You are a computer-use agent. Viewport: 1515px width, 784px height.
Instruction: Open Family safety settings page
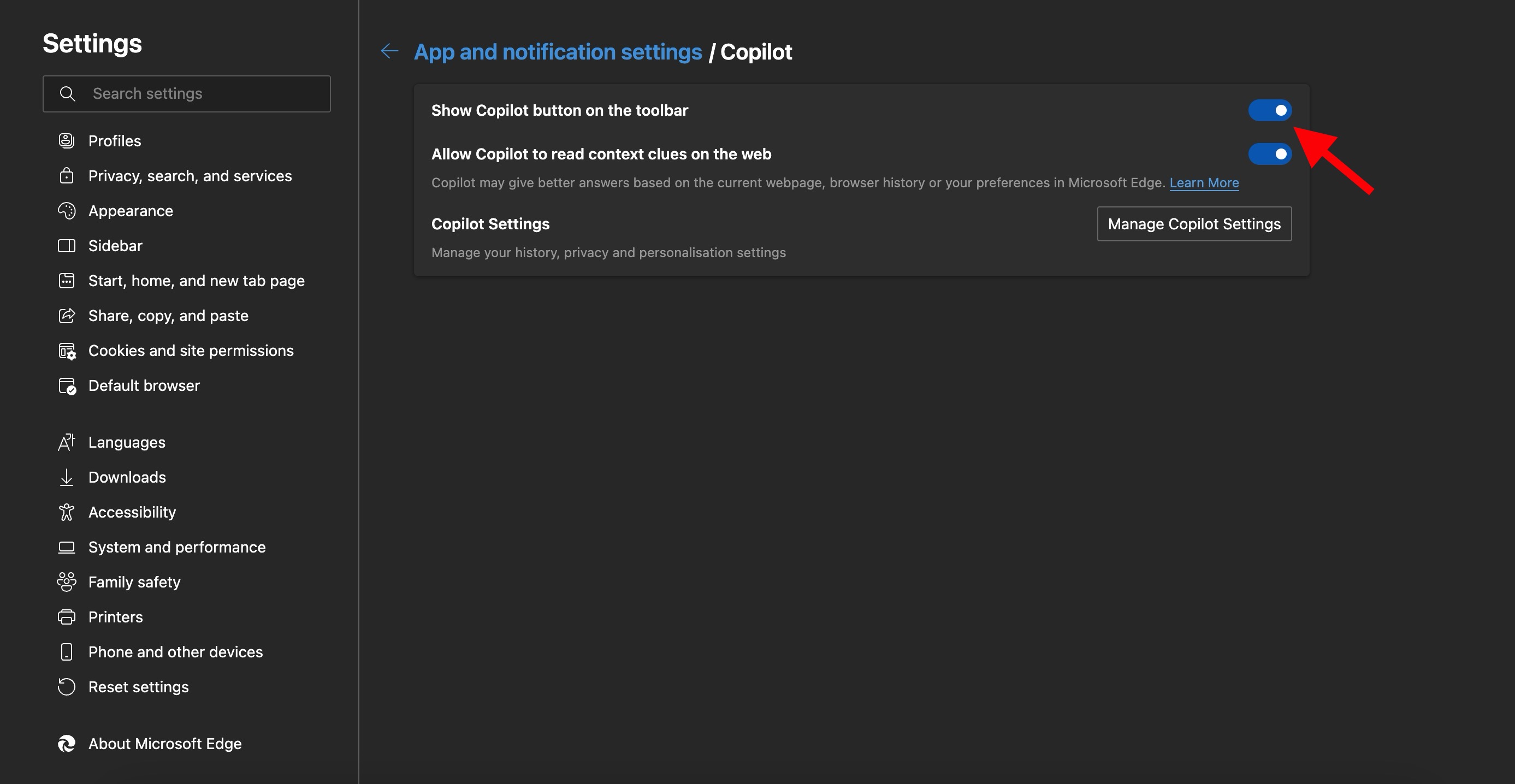134,582
